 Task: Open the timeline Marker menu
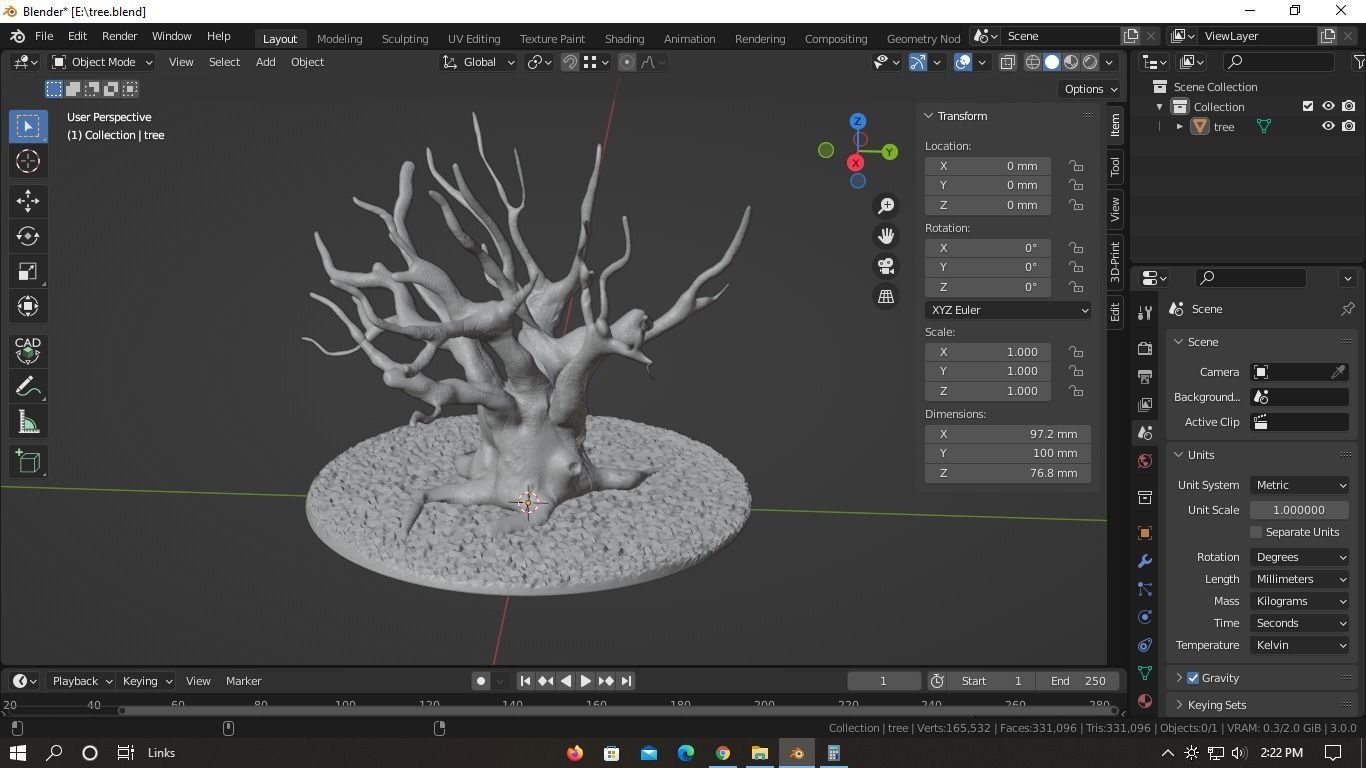point(243,681)
